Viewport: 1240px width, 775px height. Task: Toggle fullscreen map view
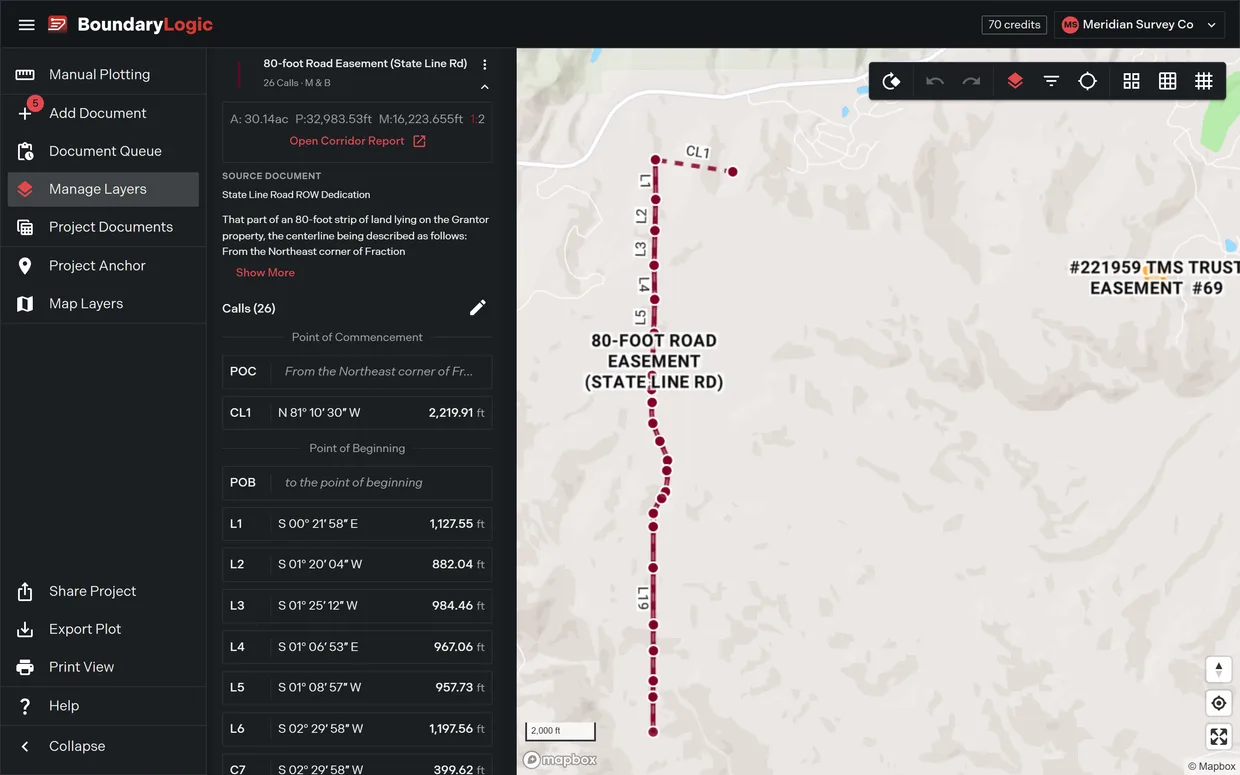pyautogui.click(x=1218, y=737)
